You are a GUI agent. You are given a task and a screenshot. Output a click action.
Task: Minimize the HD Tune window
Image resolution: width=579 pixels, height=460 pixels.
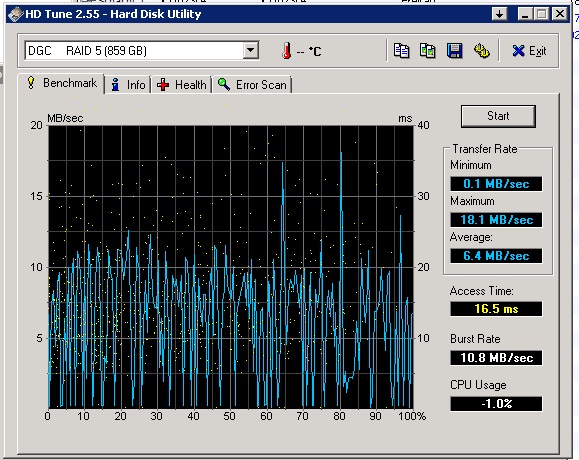coord(525,14)
